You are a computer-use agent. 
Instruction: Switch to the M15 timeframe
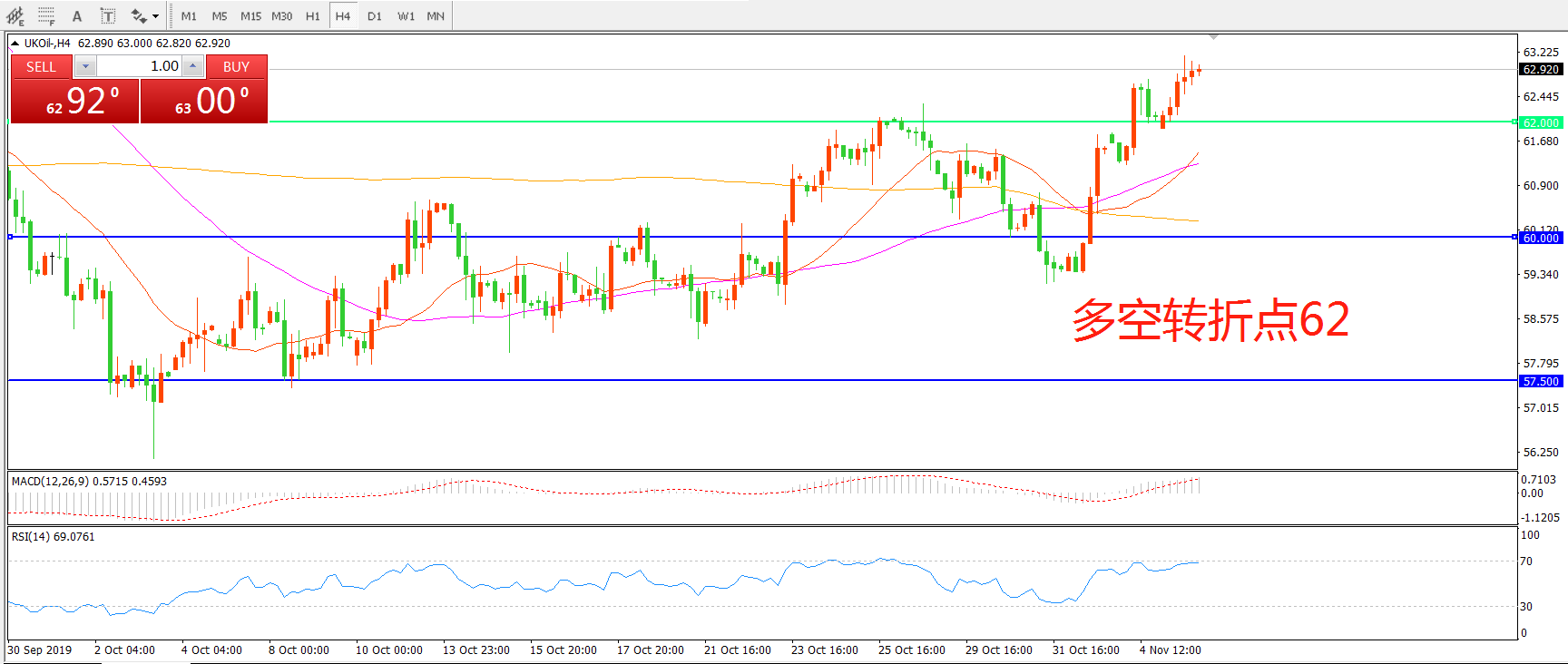point(250,15)
